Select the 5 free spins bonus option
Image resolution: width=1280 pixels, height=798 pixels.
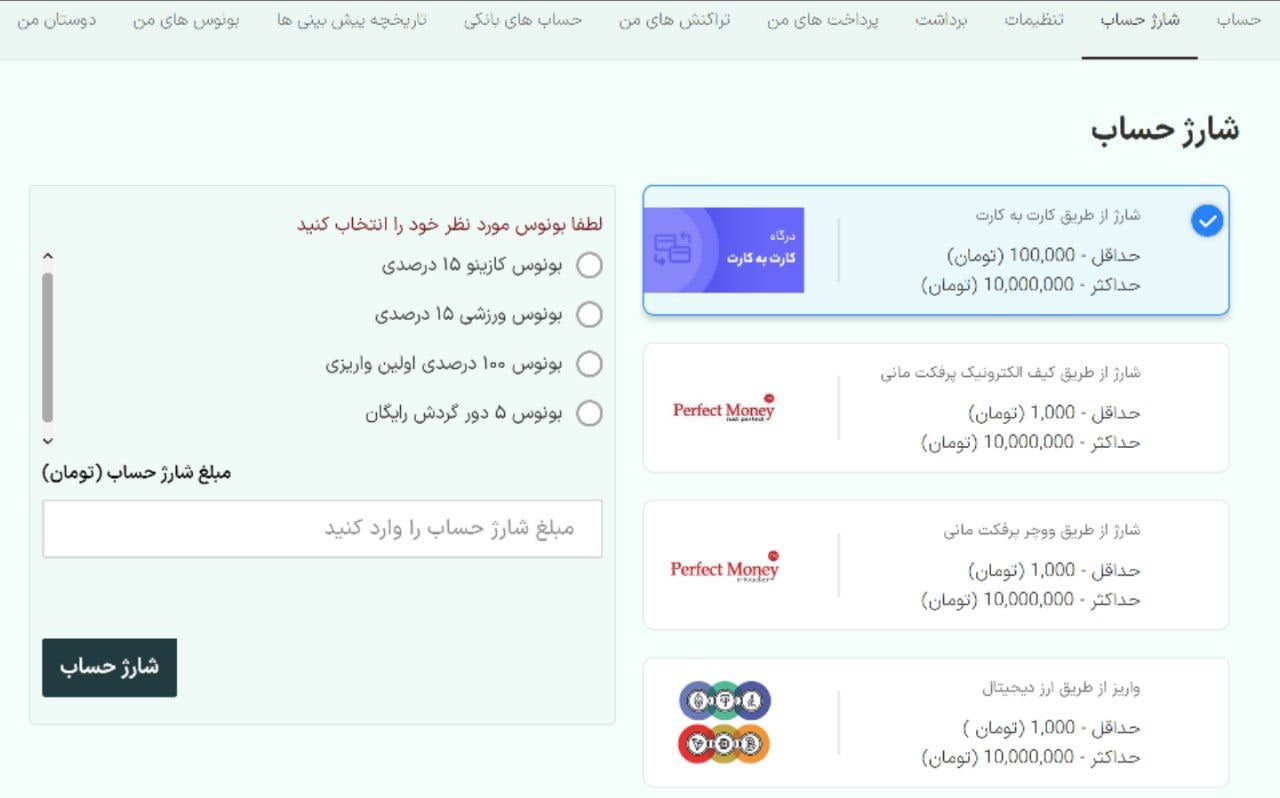tap(590, 413)
